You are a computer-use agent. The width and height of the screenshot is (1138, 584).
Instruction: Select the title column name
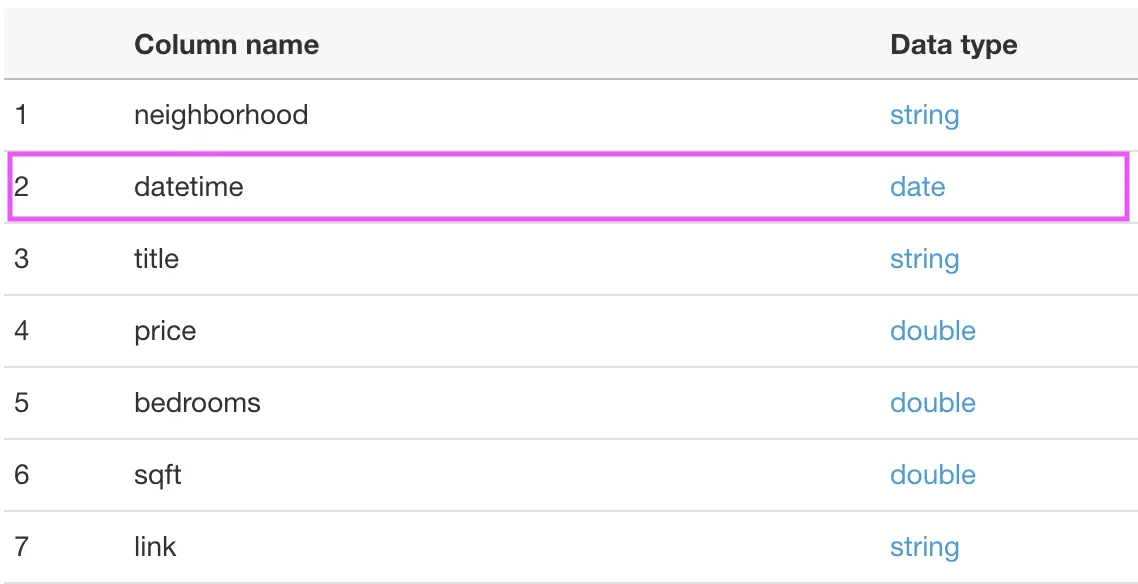(x=156, y=259)
